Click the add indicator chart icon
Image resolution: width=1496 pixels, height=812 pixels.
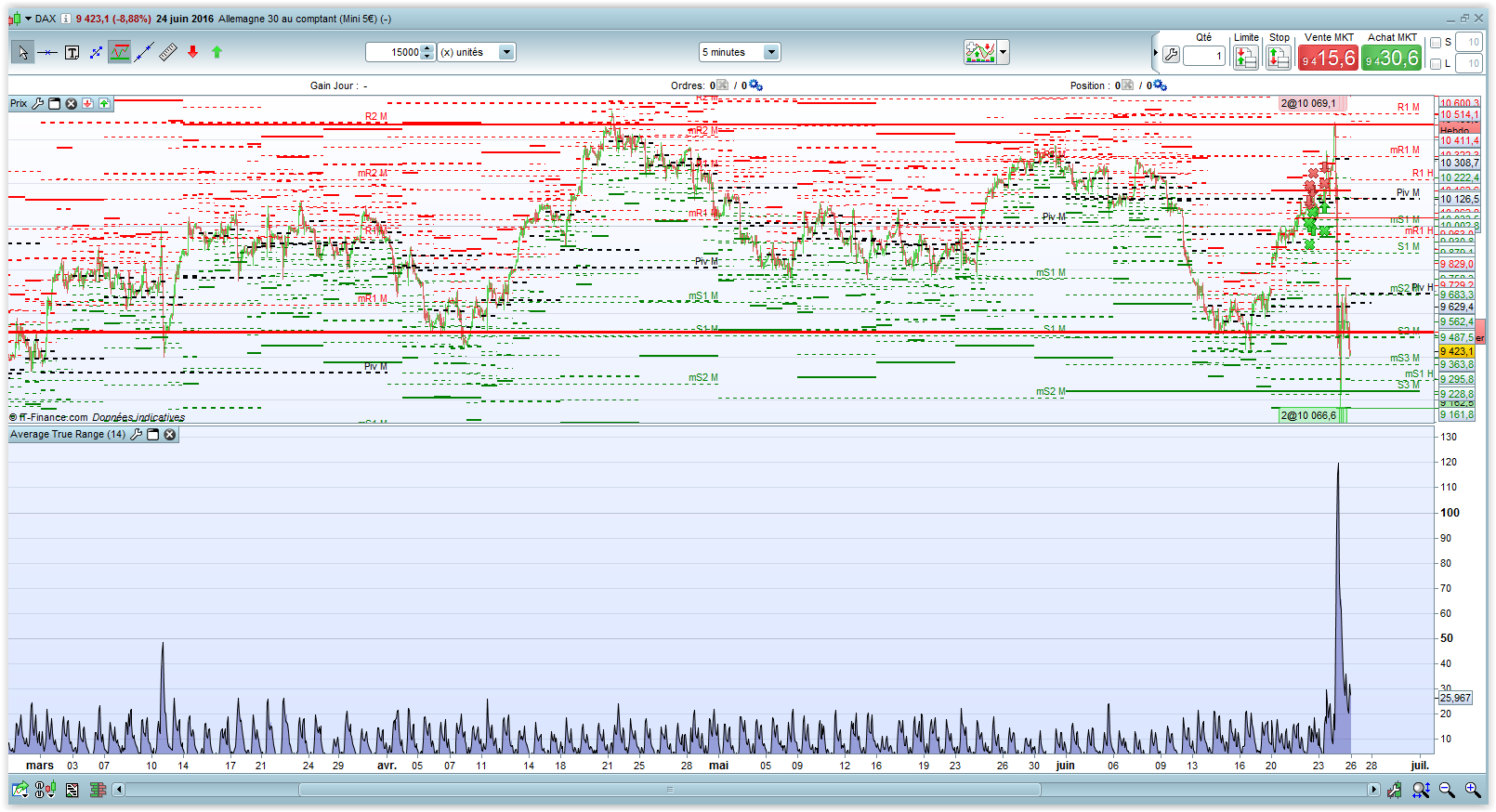coord(980,52)
